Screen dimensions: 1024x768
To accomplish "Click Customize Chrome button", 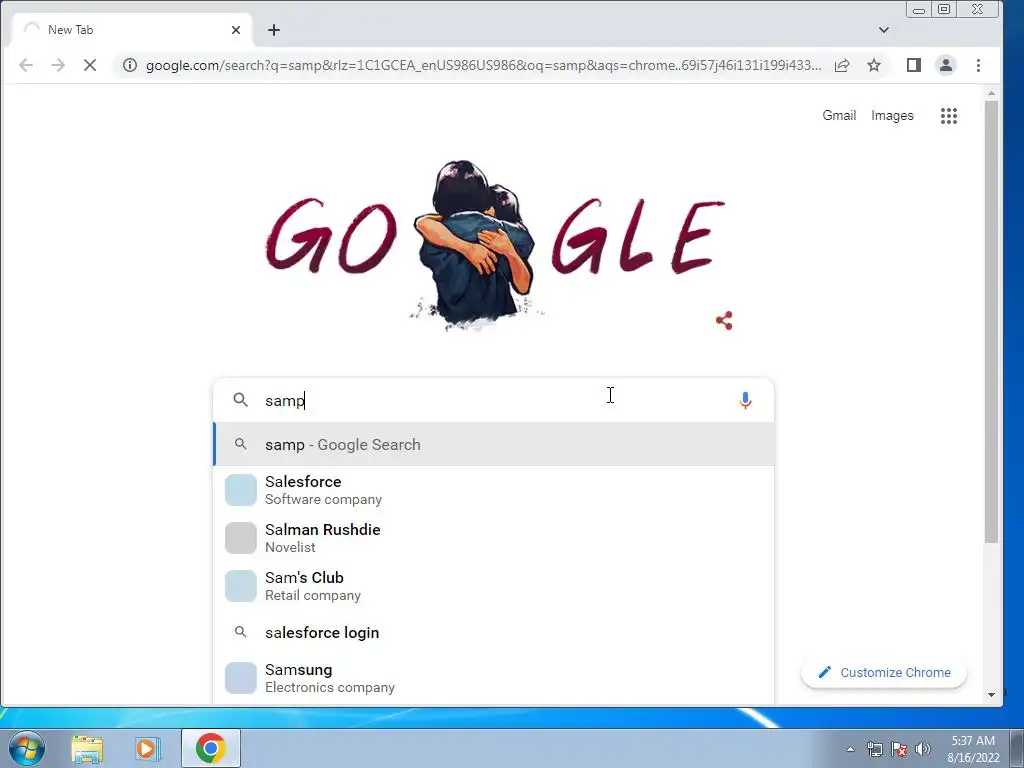I will [884, 673].
